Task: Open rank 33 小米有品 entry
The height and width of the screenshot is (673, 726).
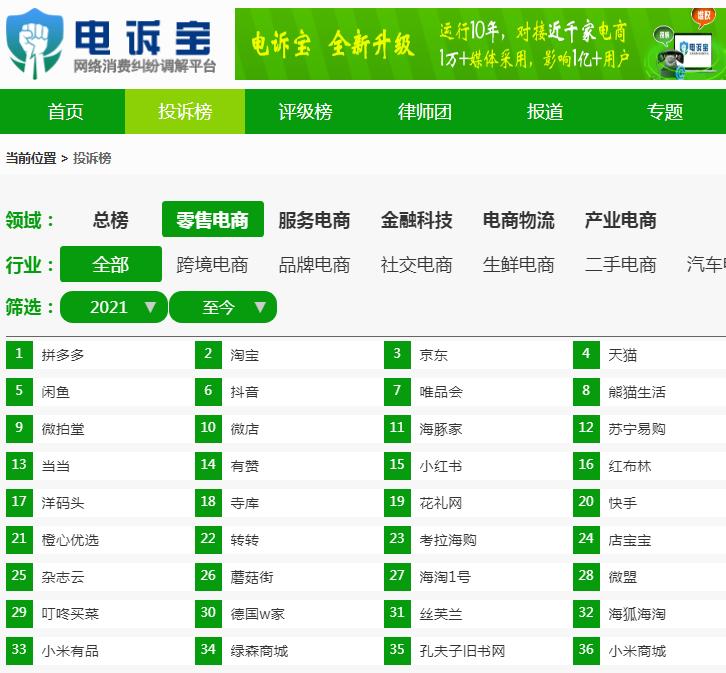Action: pyautogui.click(x=70, y=652)
